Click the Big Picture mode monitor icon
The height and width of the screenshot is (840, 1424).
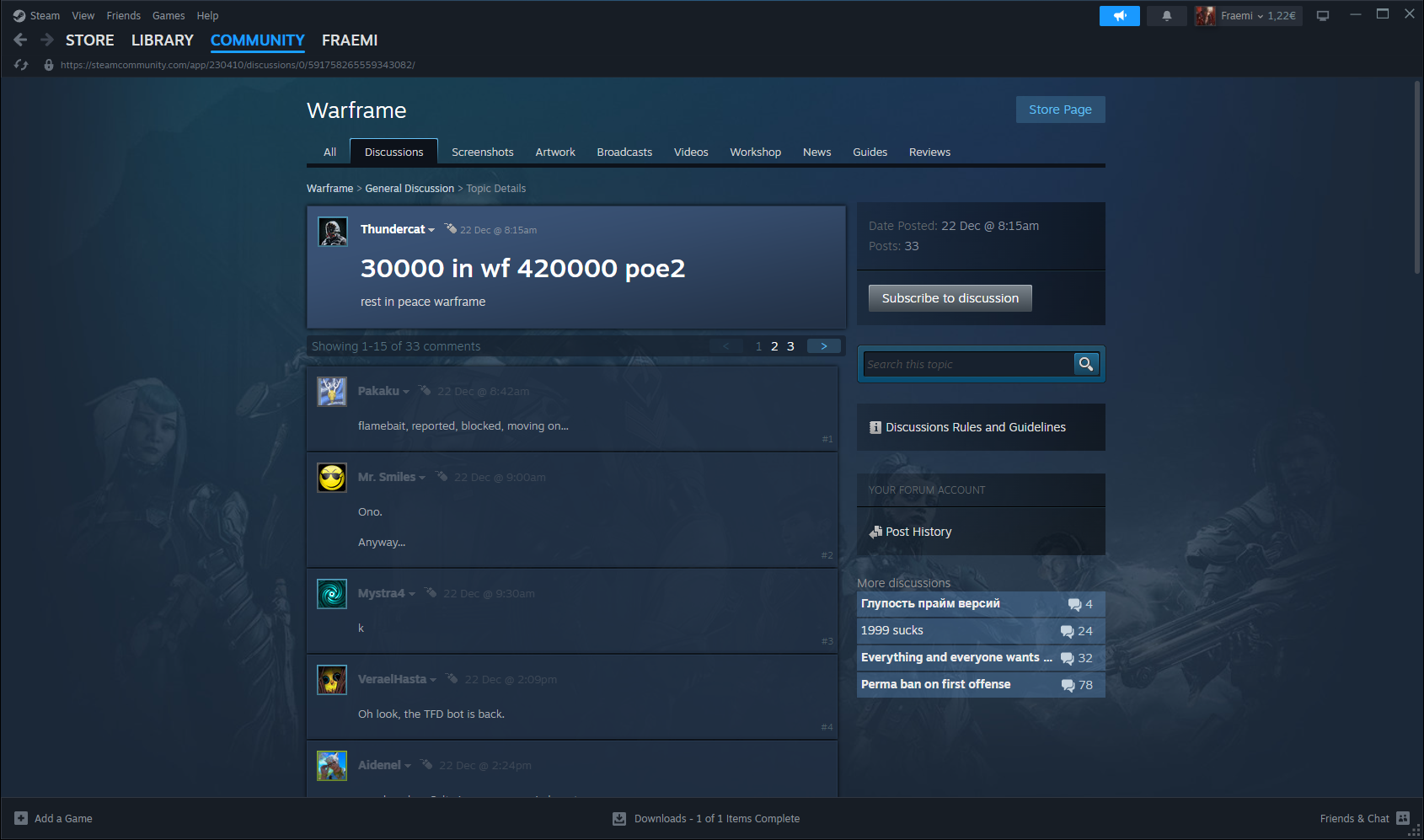(x=1323, y=16)
